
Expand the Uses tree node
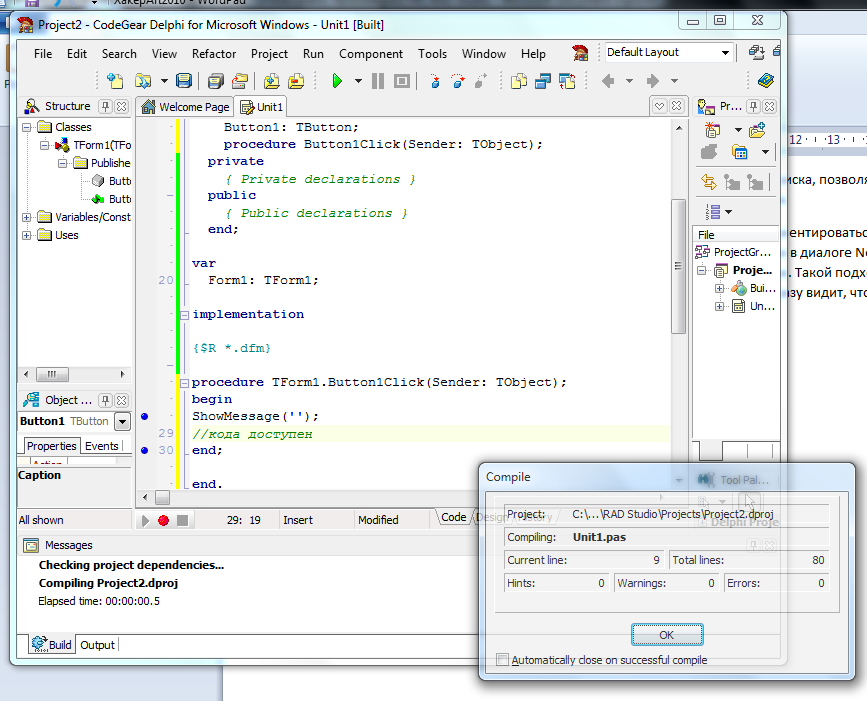pyautogui.click(x=27, y=236)
